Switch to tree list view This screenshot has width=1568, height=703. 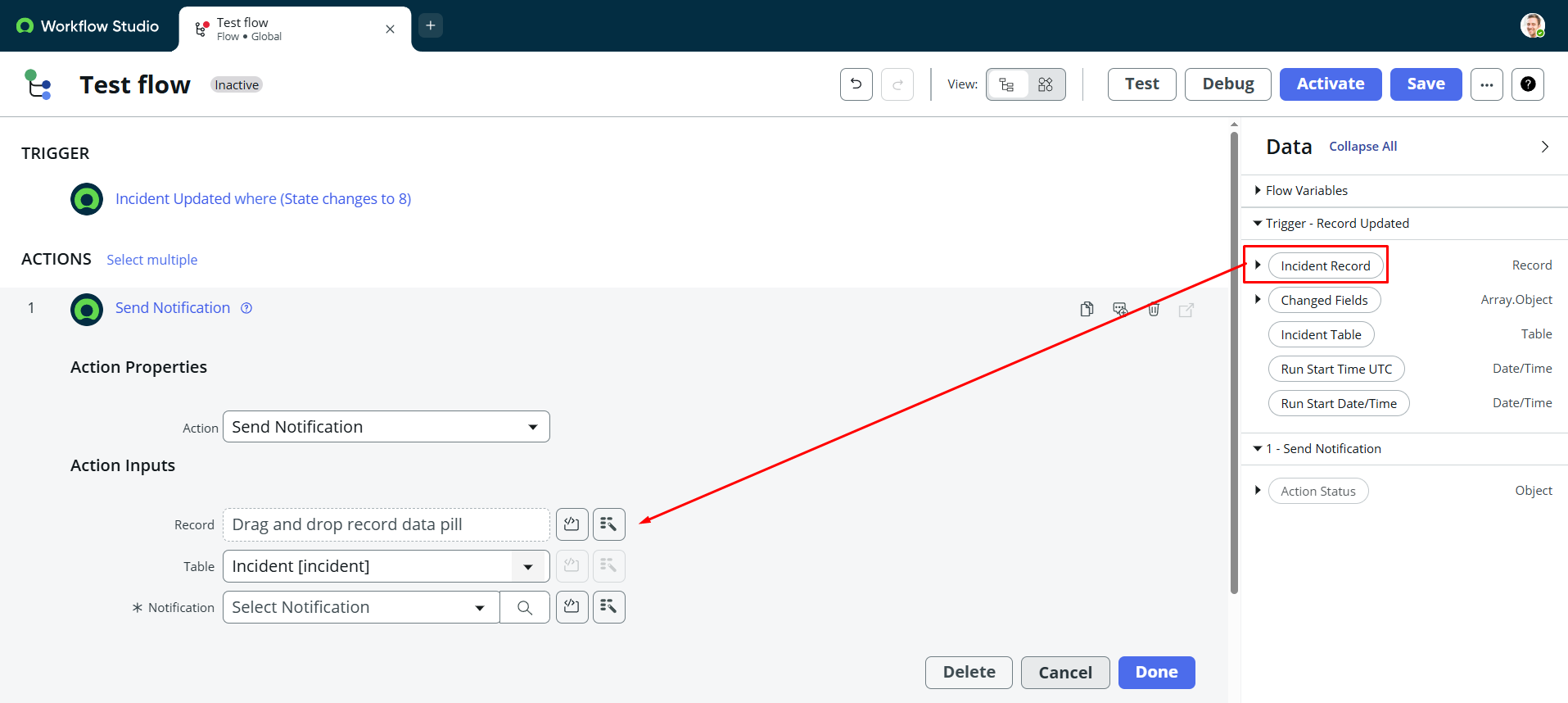1007,84
